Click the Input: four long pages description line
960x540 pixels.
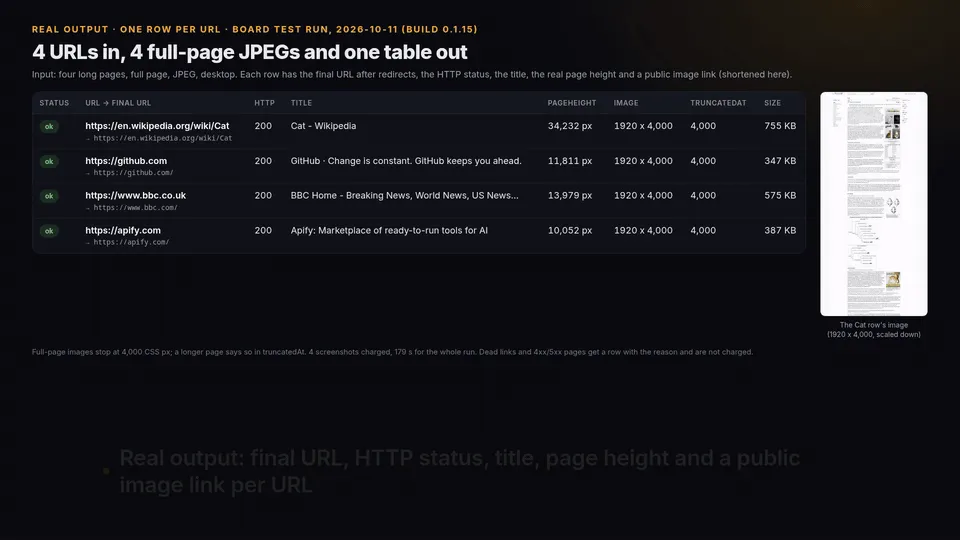point(411,74)
